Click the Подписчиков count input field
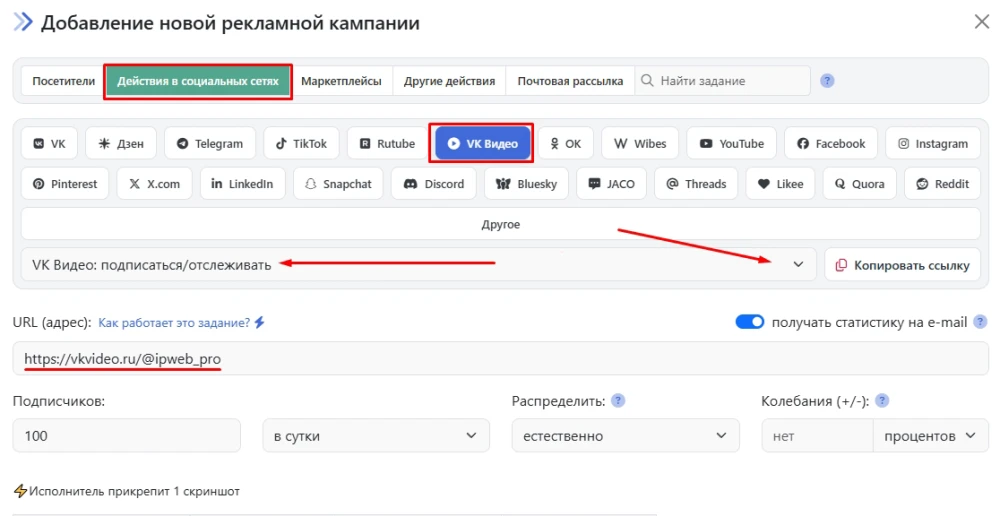Viewport: 1000px width, 516px height. [x=126, y=436]
